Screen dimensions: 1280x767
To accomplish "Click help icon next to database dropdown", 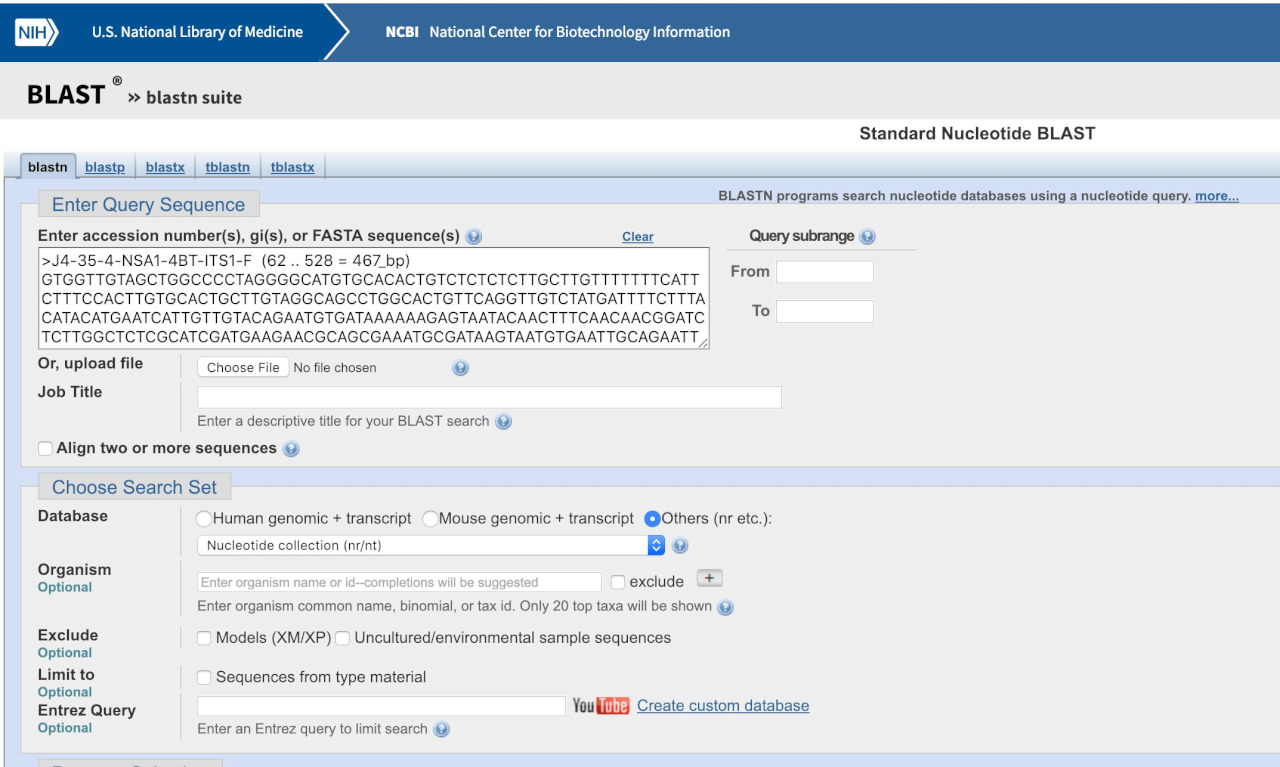I will (x=680, y=546).
